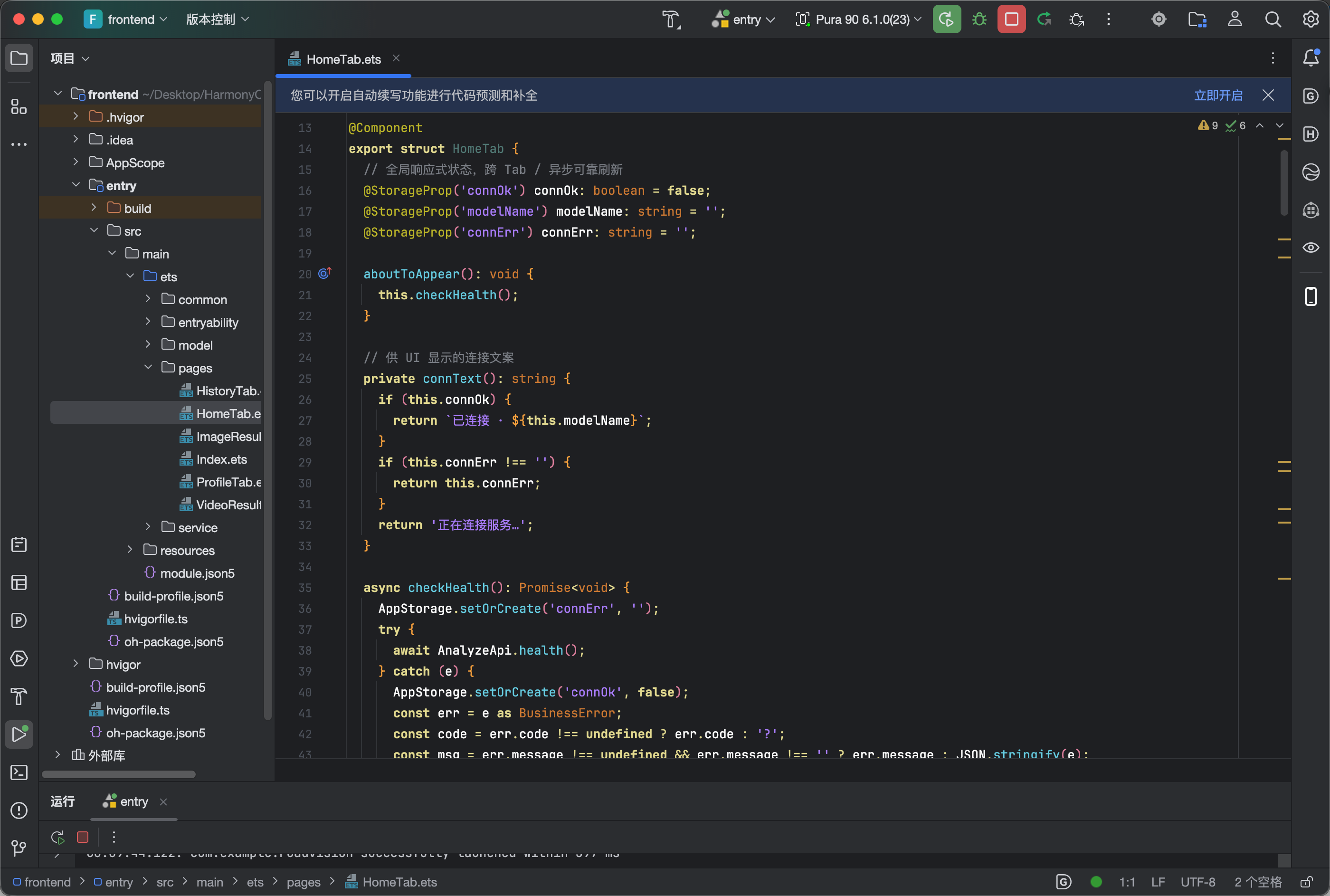Toggle the Run tool window icon in left sidebar
1330x896 pixels.
coord(19,734)
